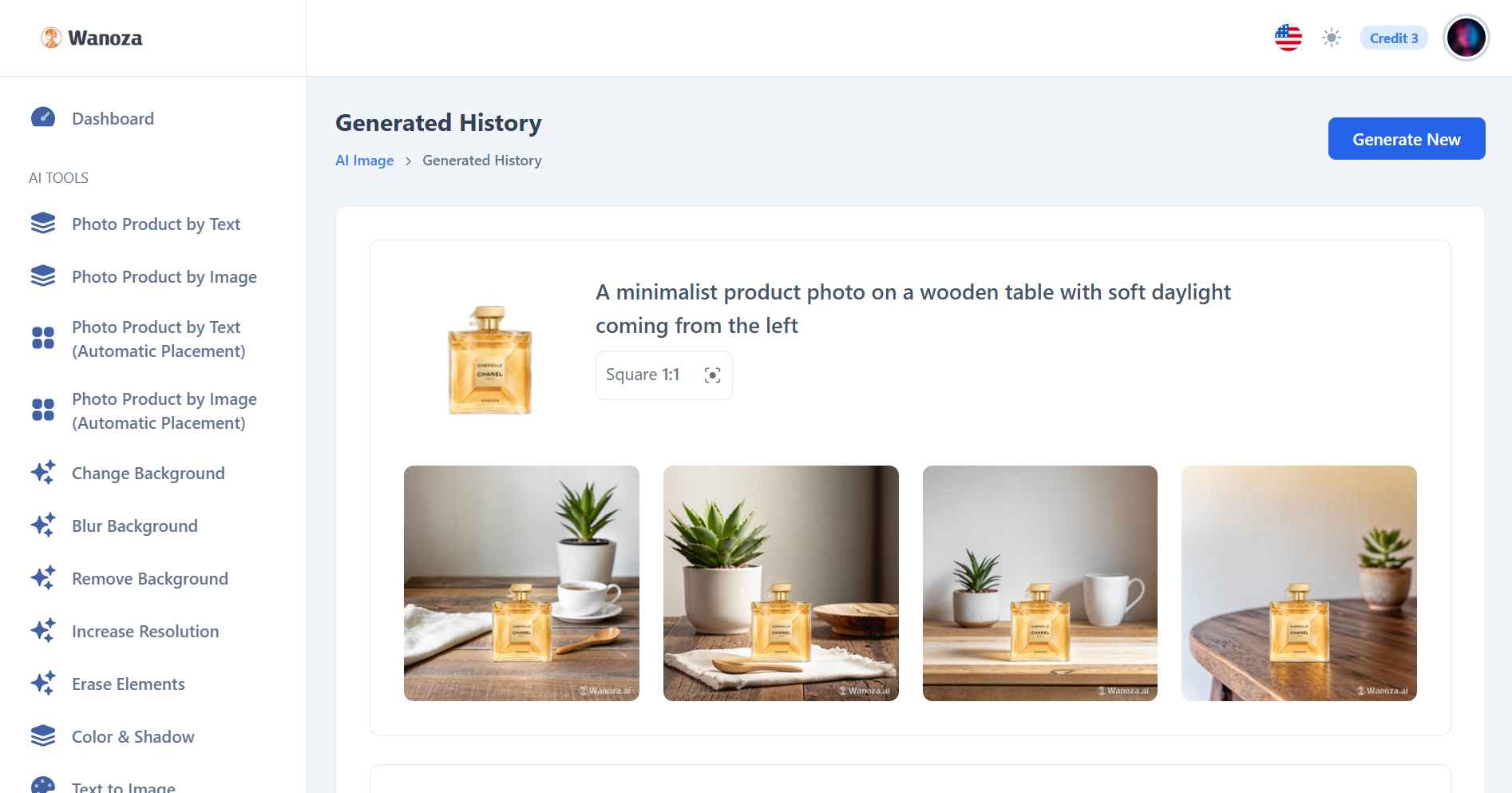Click the Color & Shadow layers icon
The width and height of the screenshot is (1512, 793).
[x=43, y=736]
